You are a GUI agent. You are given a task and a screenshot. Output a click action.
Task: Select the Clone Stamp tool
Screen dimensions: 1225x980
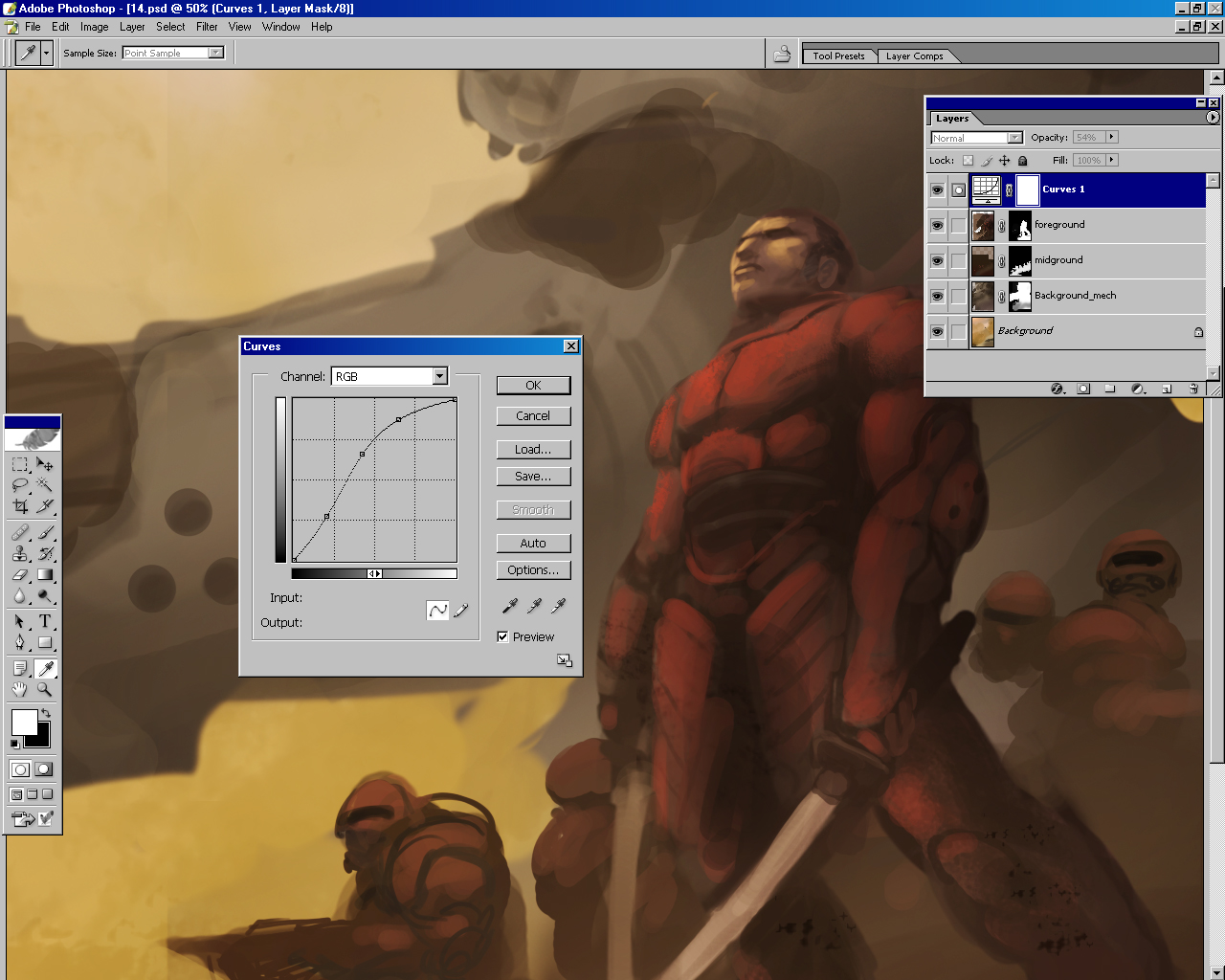20,553
